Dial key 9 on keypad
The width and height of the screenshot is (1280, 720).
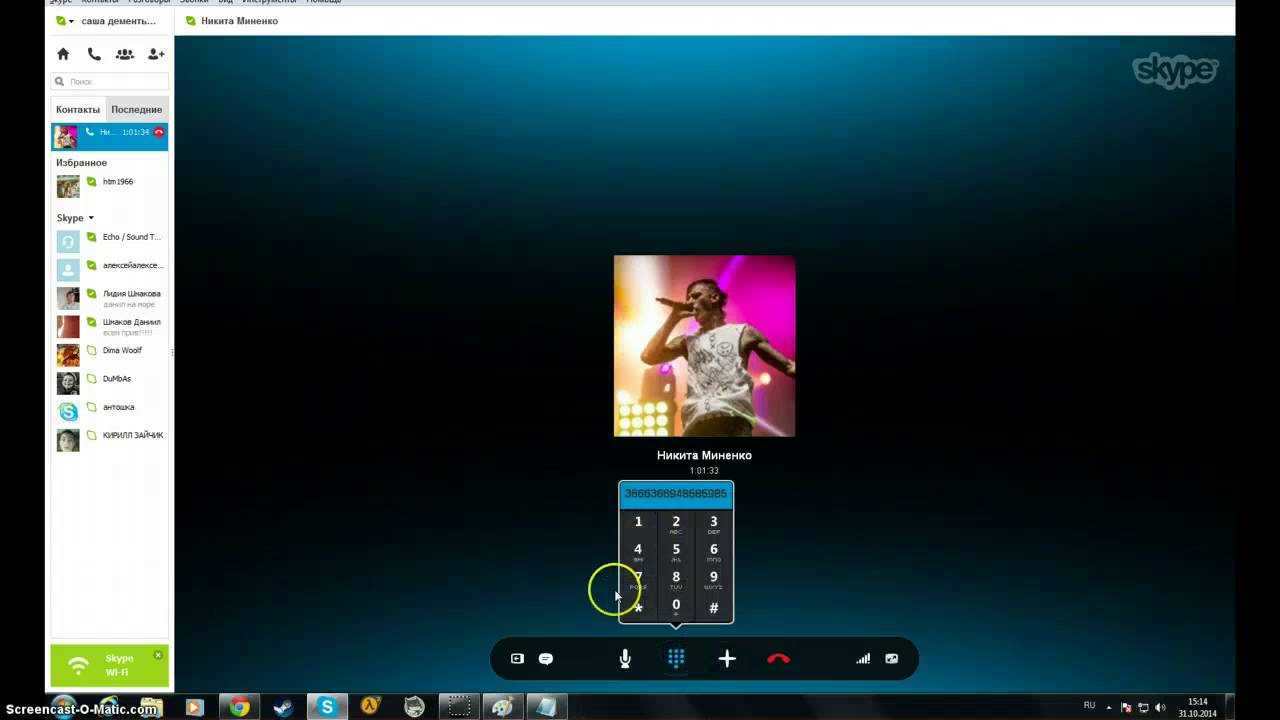coord(713,578)
